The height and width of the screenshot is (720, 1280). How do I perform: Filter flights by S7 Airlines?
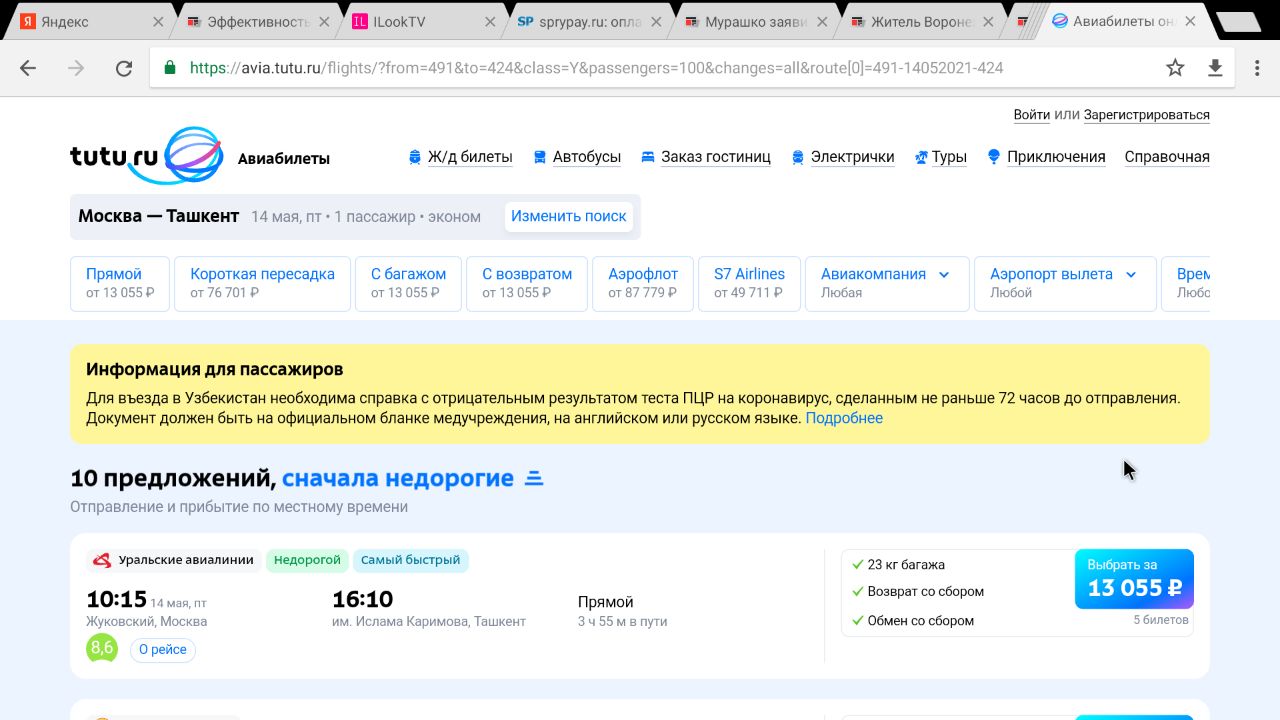(749, 283)
